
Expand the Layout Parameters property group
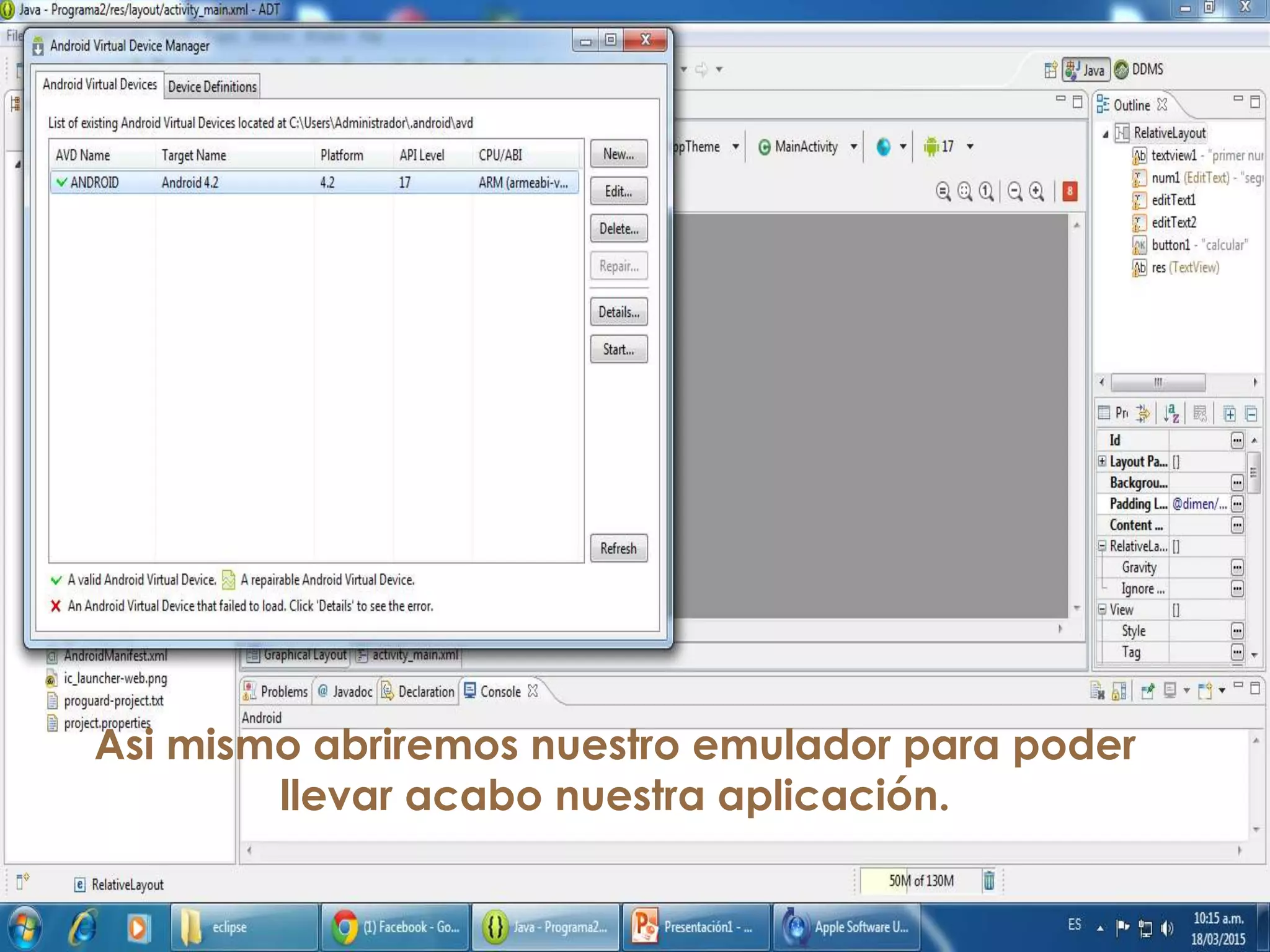pos(1102,461)
